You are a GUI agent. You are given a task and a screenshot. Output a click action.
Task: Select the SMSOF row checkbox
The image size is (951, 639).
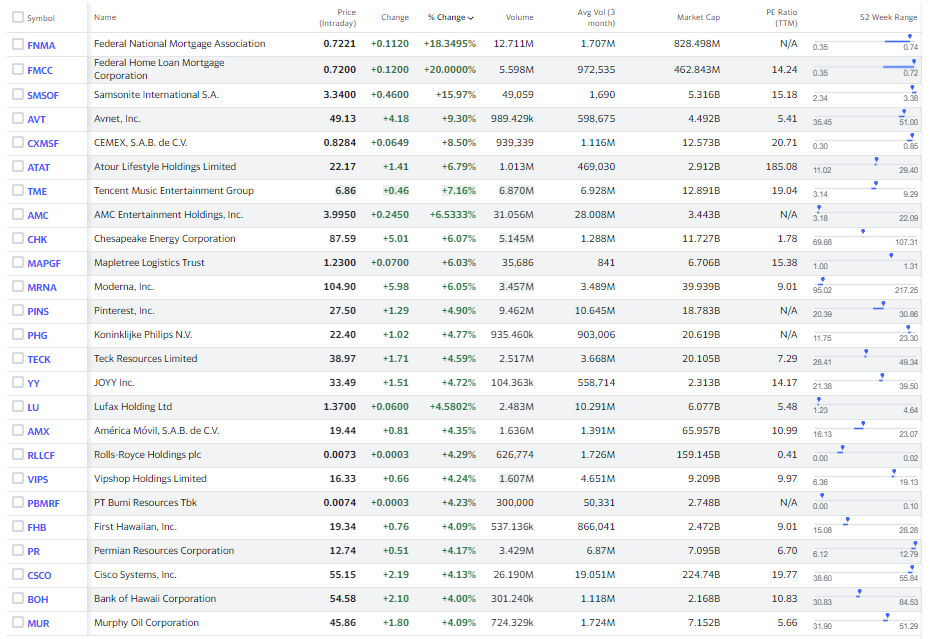tap(18, 94)
